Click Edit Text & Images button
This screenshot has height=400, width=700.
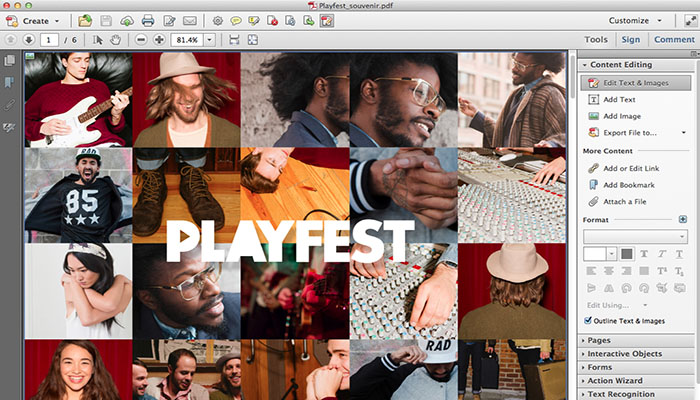click(x=636, y=83)
